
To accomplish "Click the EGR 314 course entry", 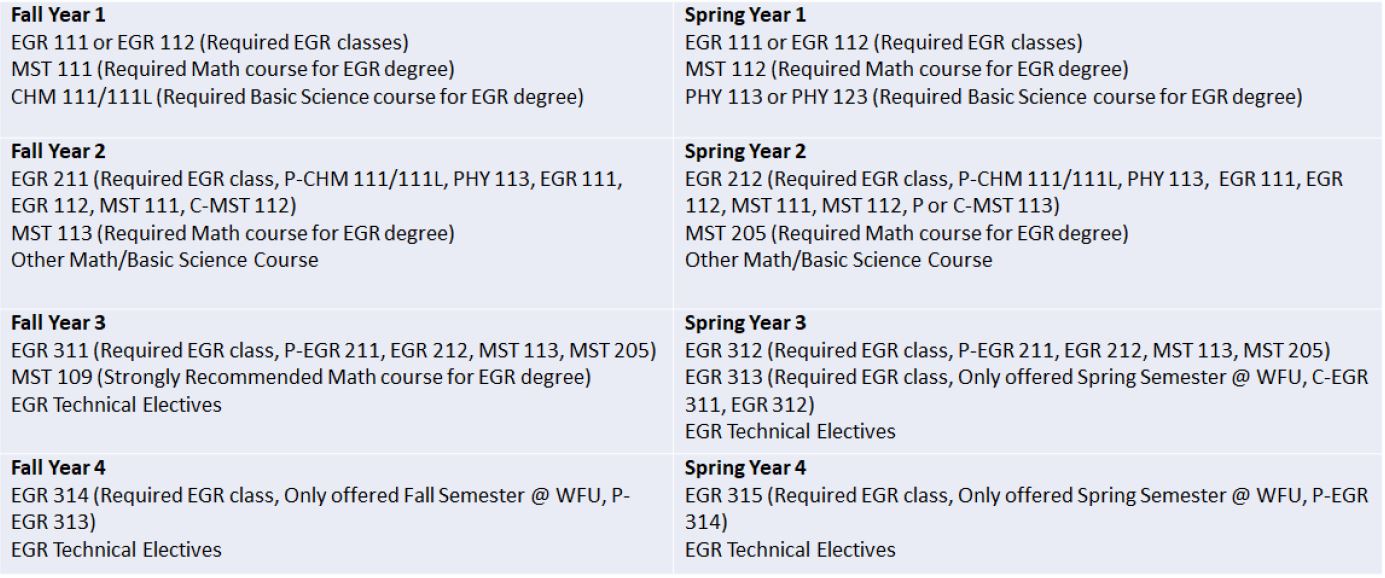I will coord(321,509).
